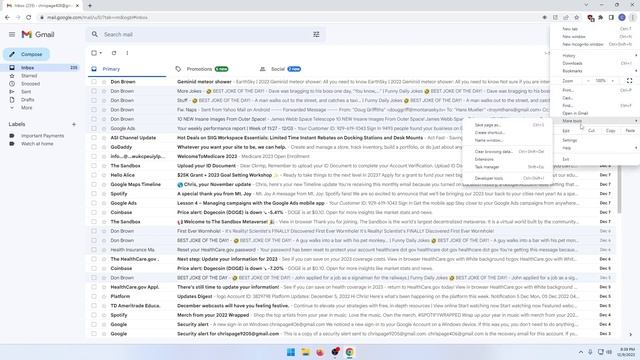Show hidden icons in system tray chevron
640x360 pixels.
580,352
